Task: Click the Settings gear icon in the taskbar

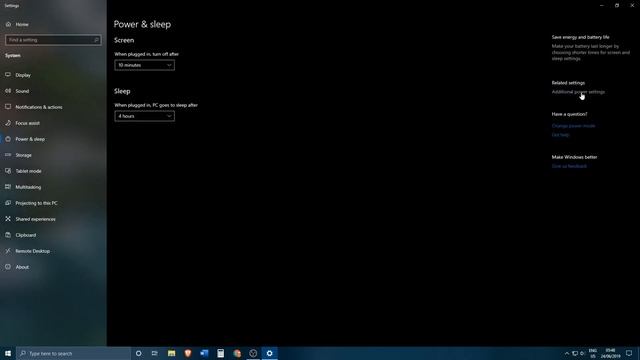Action: (269, 353)
